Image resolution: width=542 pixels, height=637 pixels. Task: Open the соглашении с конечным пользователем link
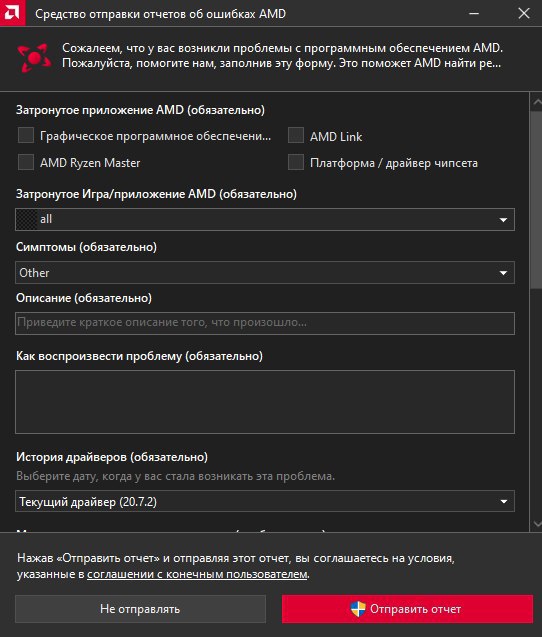pyautogui.click(x=197, y=574)
